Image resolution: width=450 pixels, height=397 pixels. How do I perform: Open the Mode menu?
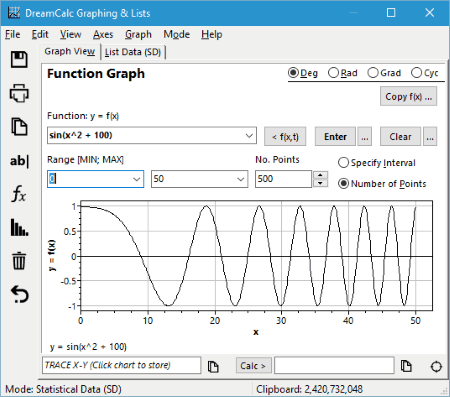point(176,34)
